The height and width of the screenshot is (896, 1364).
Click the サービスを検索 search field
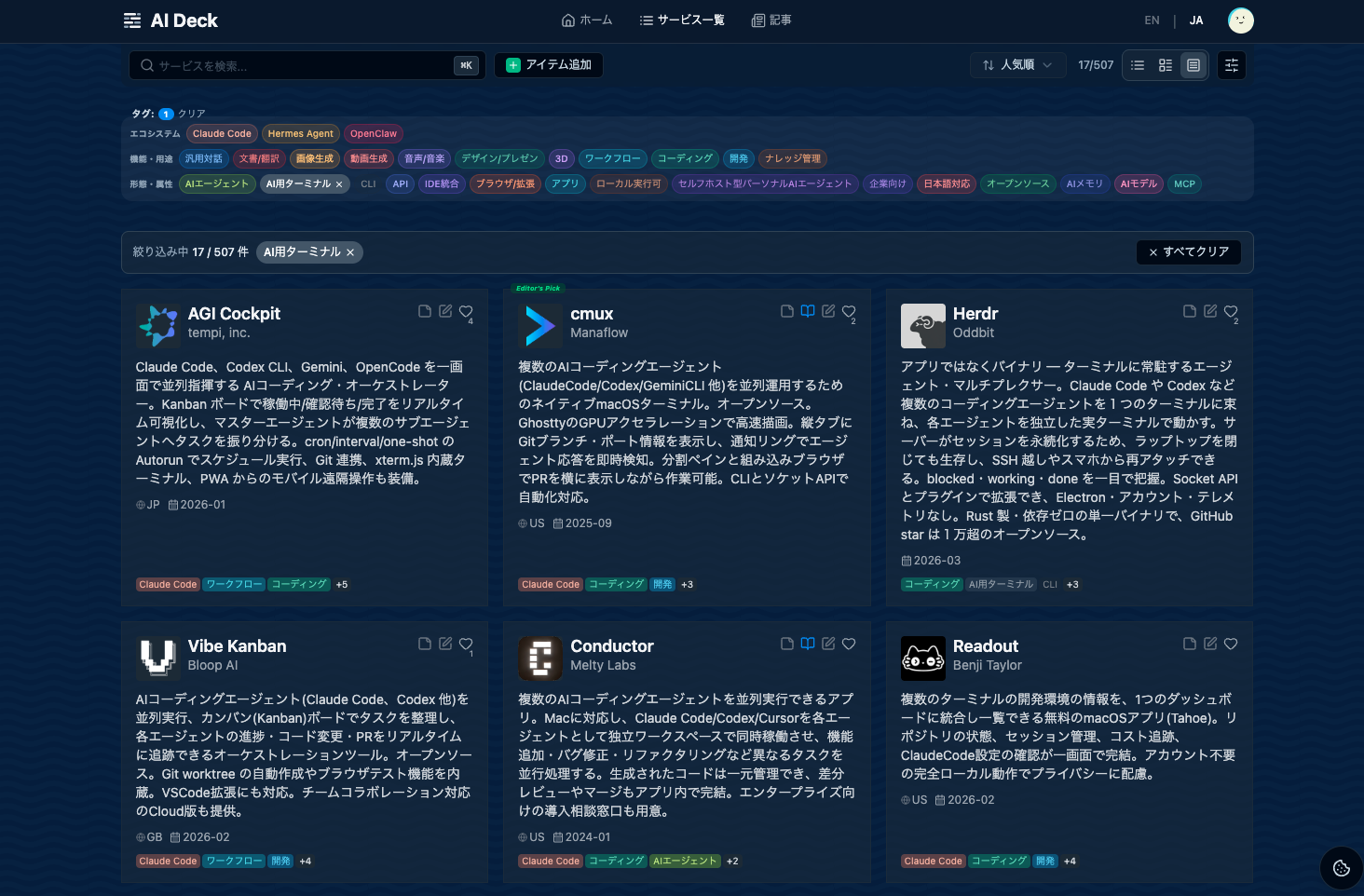point(307,65)
